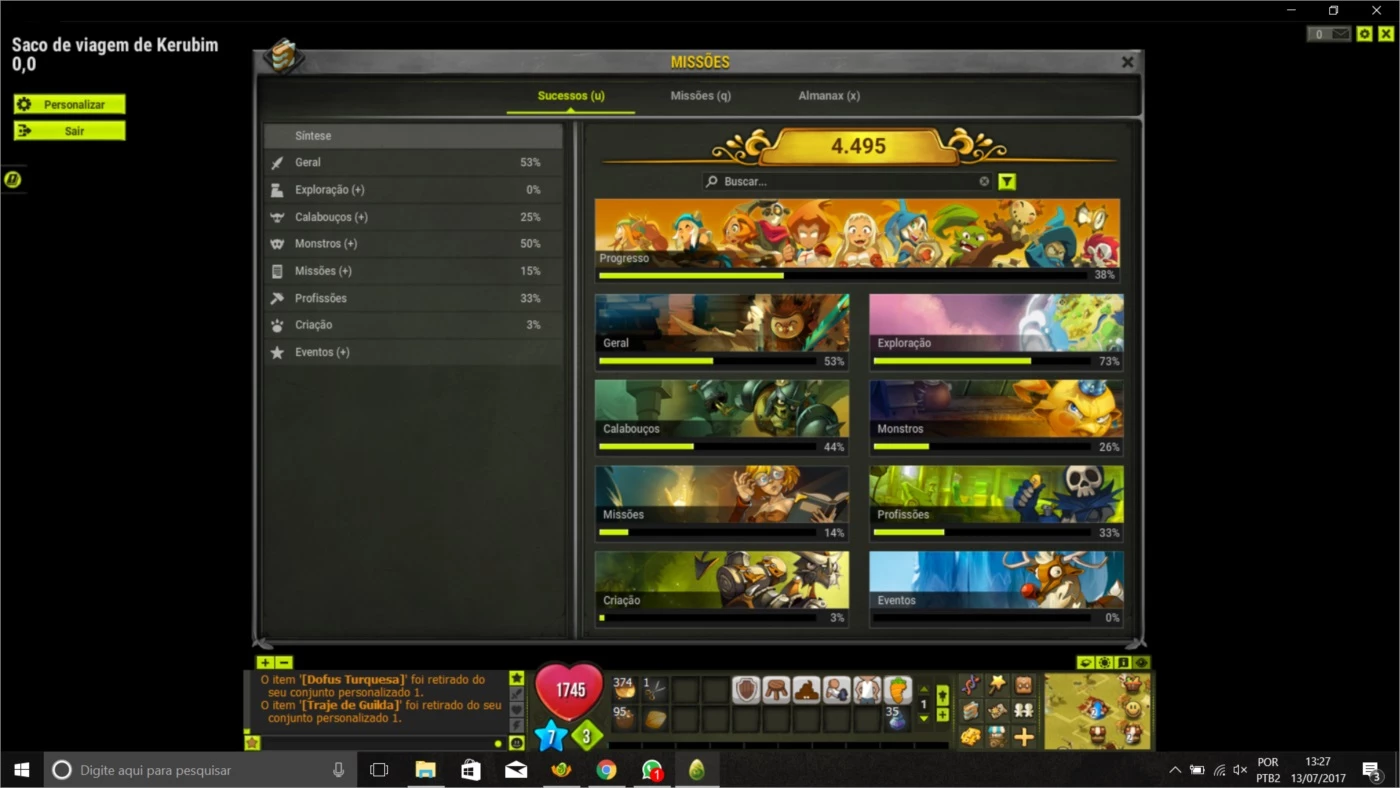
Task: Switch to the Sucessos (u) tab
Action: 571,96
